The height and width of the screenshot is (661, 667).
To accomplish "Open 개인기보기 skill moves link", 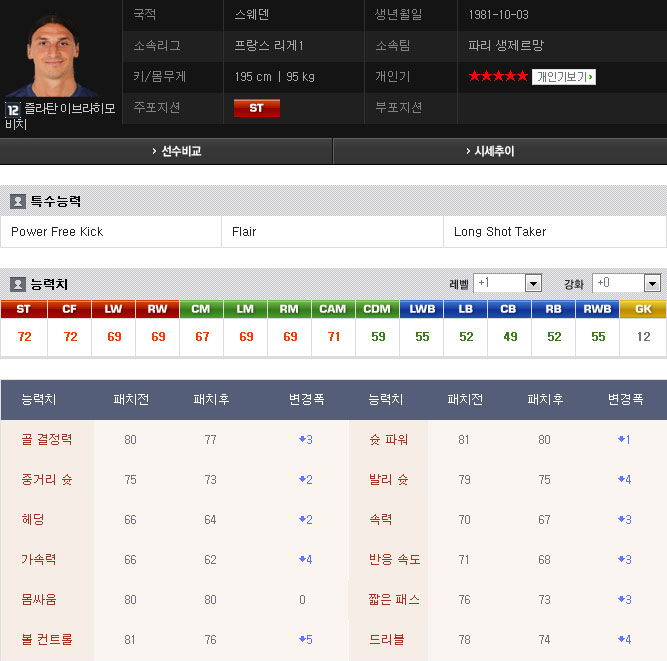I will click(564, 77).
